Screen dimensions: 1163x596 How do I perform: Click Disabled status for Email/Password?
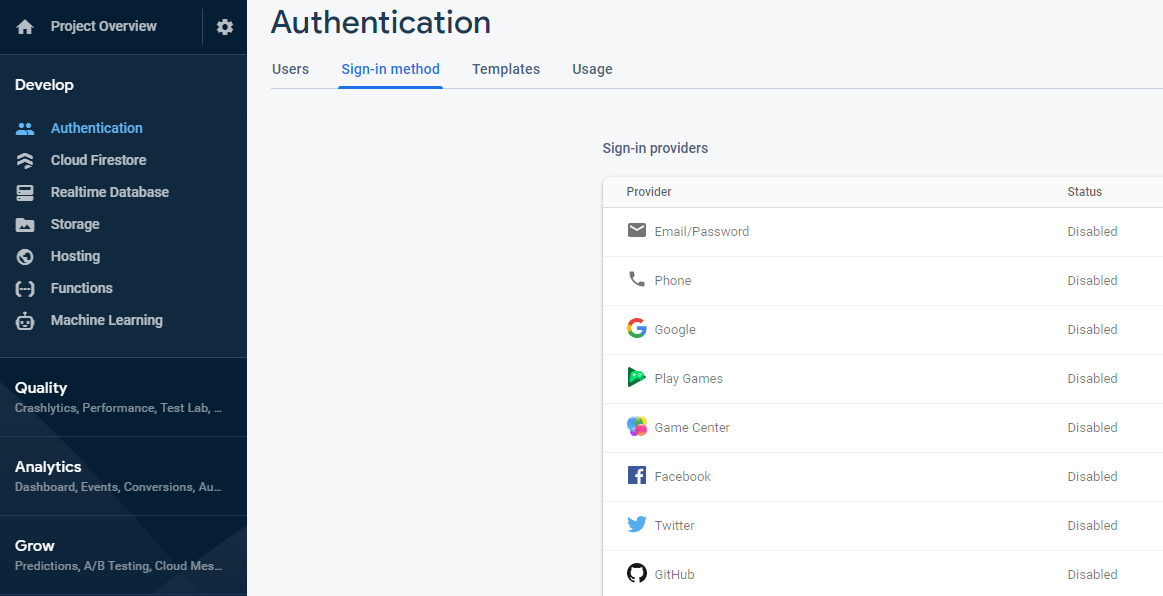pos(1092,231)
